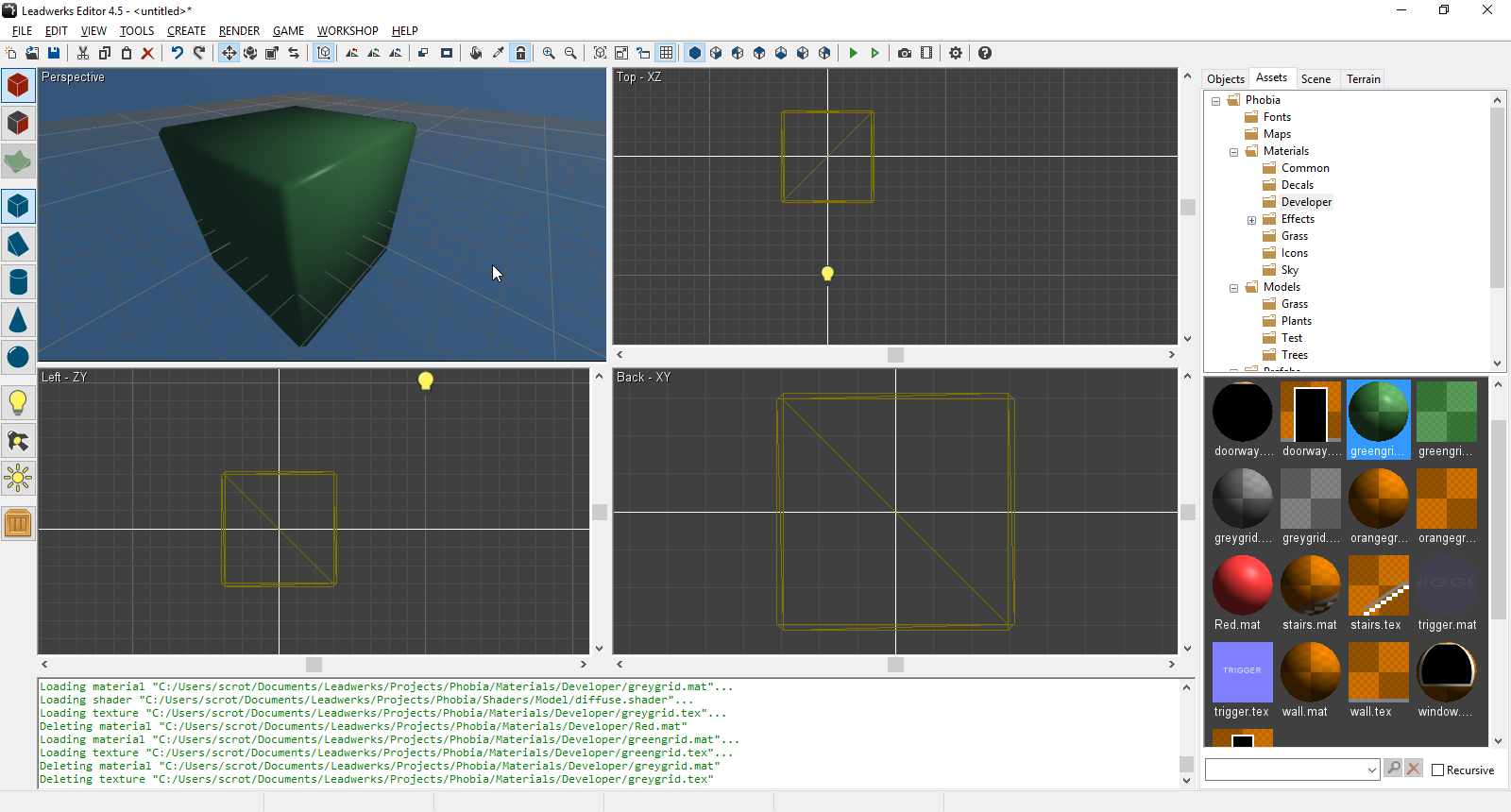Image resolution: width=1511 pixels, height=812 pixels.
Task: Select the Developer folder
Action: point(1306,202)
